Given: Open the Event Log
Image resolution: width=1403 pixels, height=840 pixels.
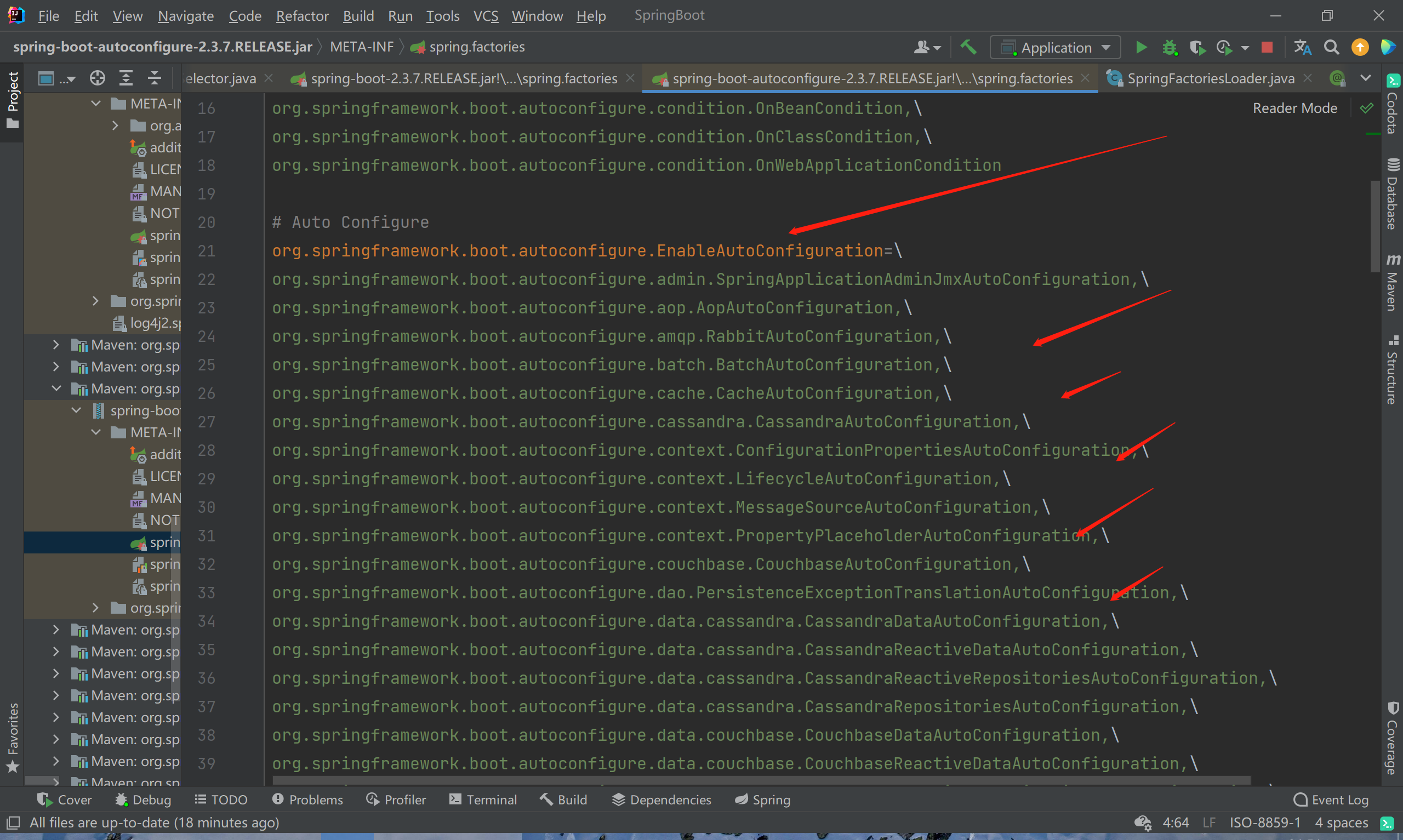Looking at the screenshot, I should 1331,800.
